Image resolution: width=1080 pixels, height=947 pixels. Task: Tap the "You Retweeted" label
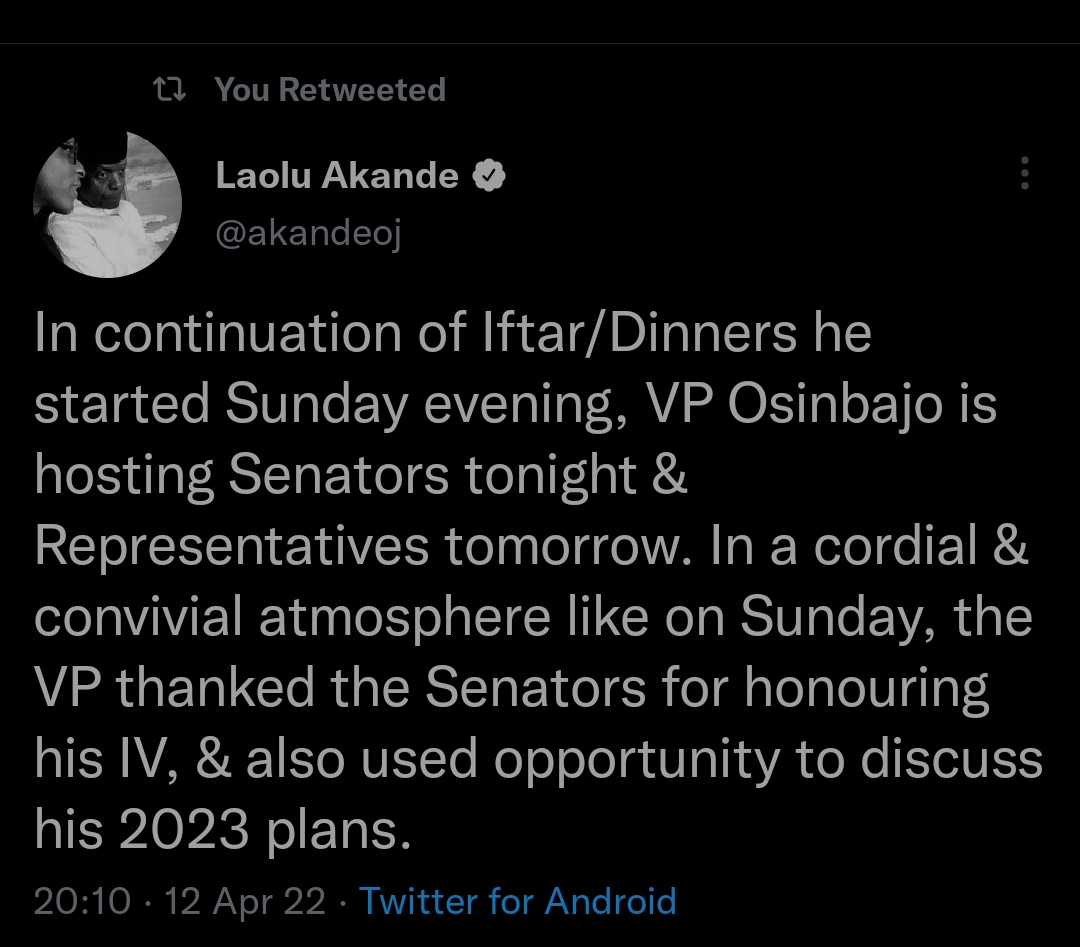330,90
